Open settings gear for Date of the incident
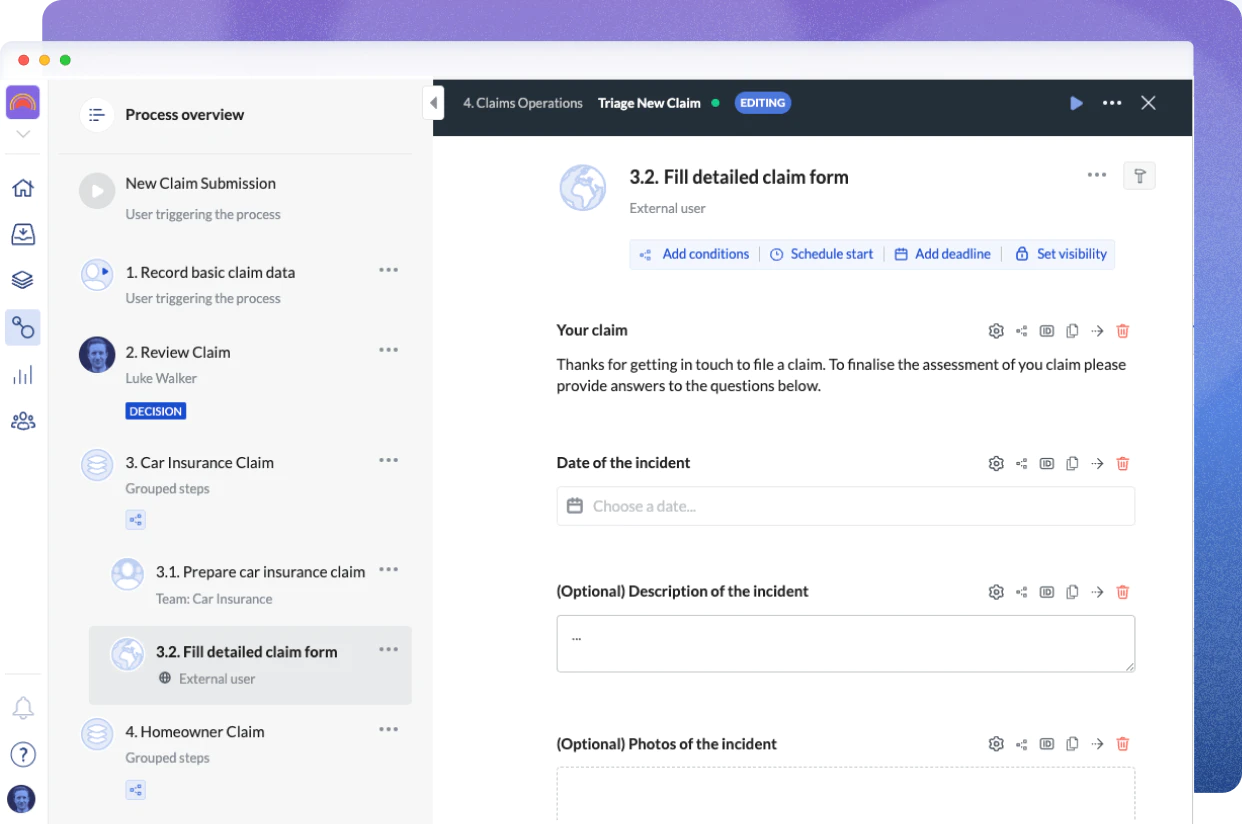 [x=996, y=463]
